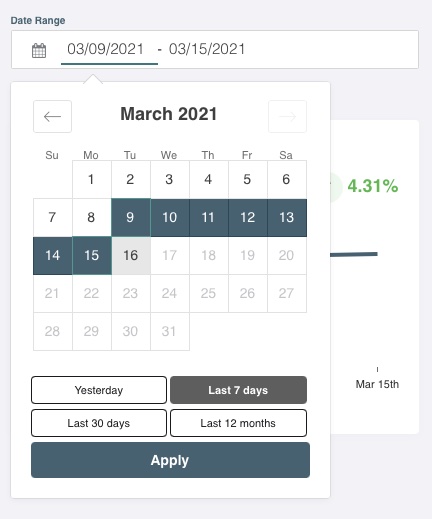Pick March 13 on the calendar

tap(287, 218)
